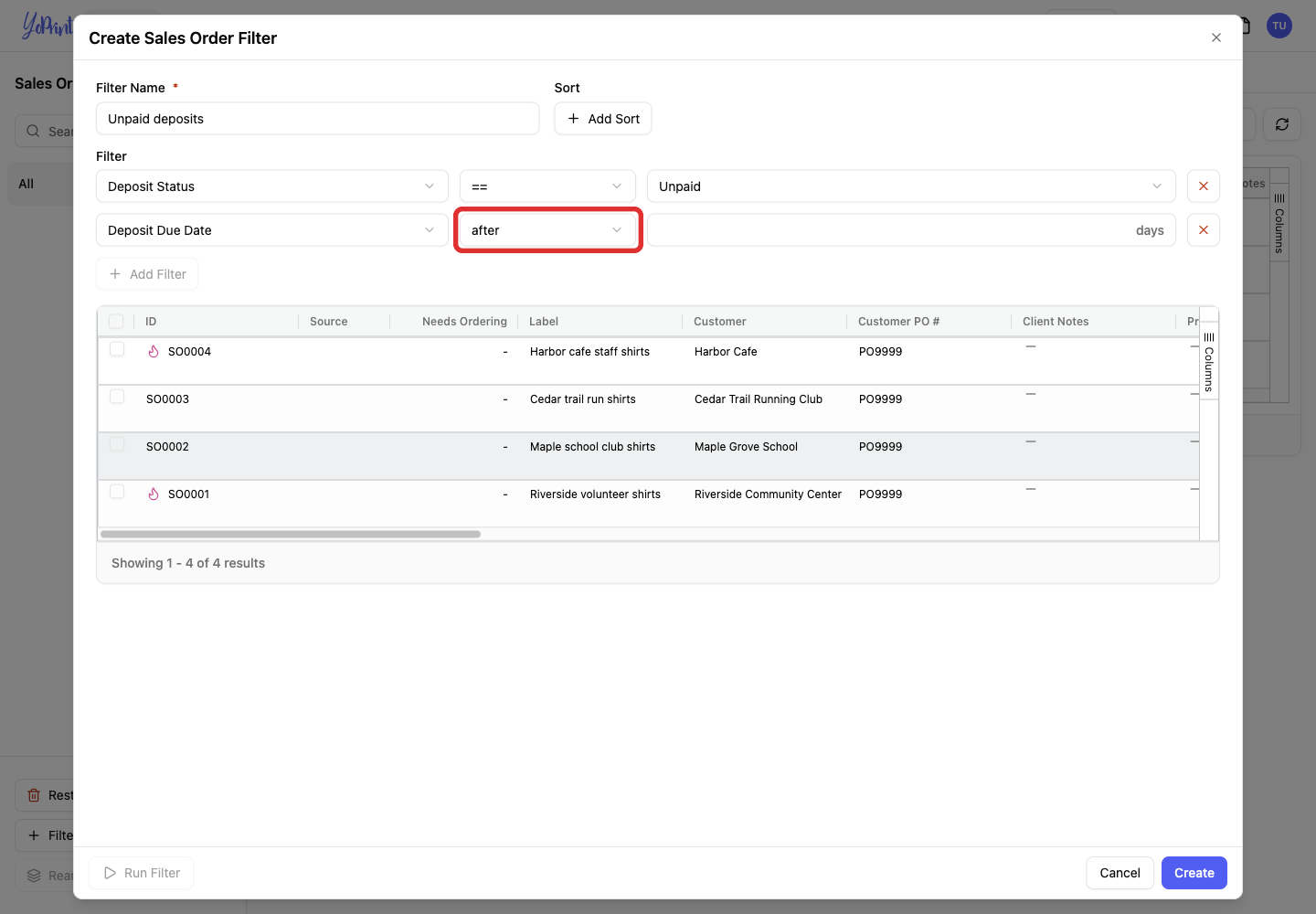The width and height of the screenshot is (1316, 914).
Task: Select the checkbox for order SO00004
Action: click(x=117, y=349)
